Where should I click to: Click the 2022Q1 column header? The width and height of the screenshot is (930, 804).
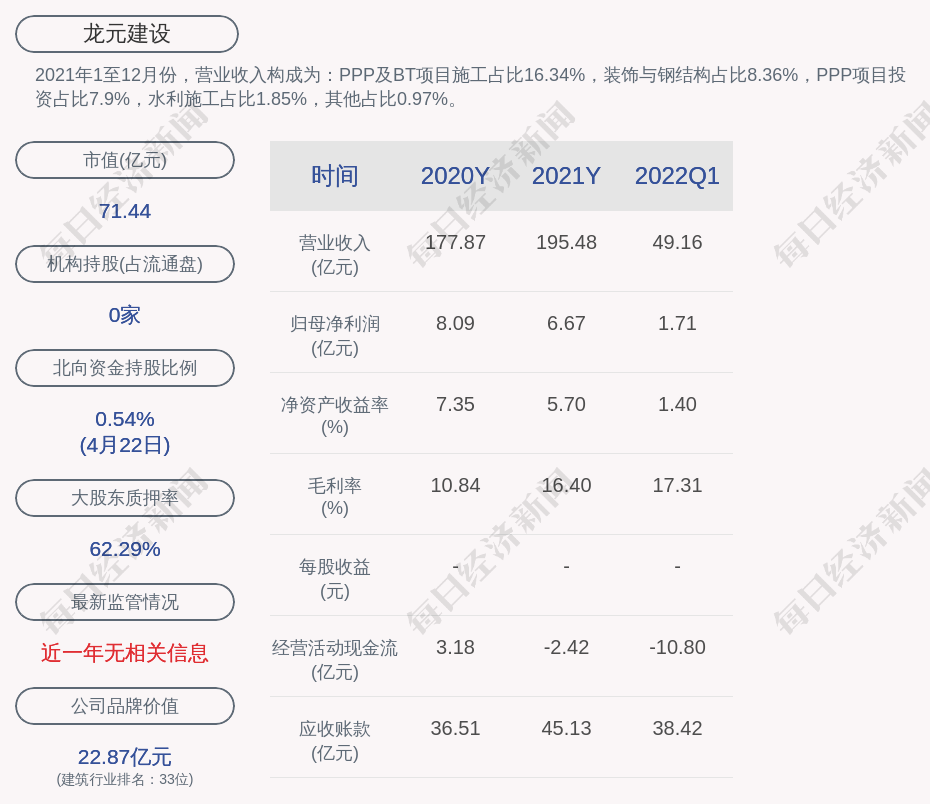(x=677, y=176)
